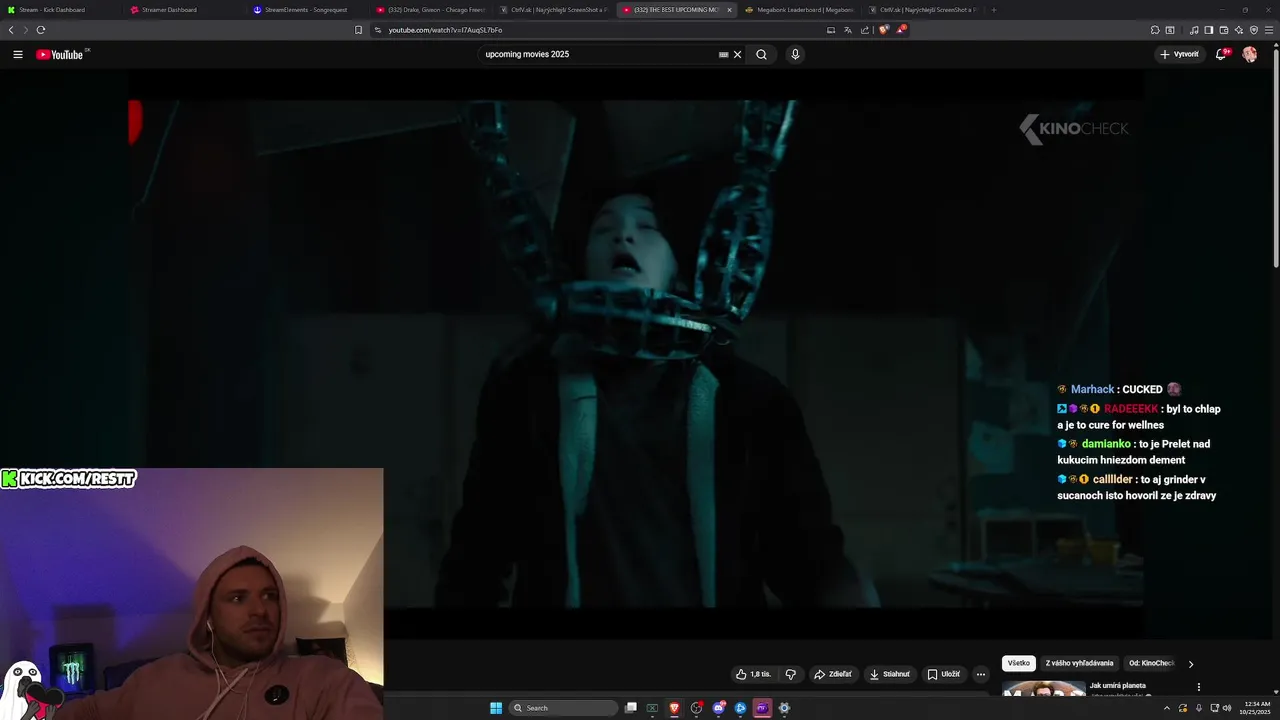This screenshot has height=720, width=1280.
Task: Go back with the browser back arrow
Action: point(11,30)
